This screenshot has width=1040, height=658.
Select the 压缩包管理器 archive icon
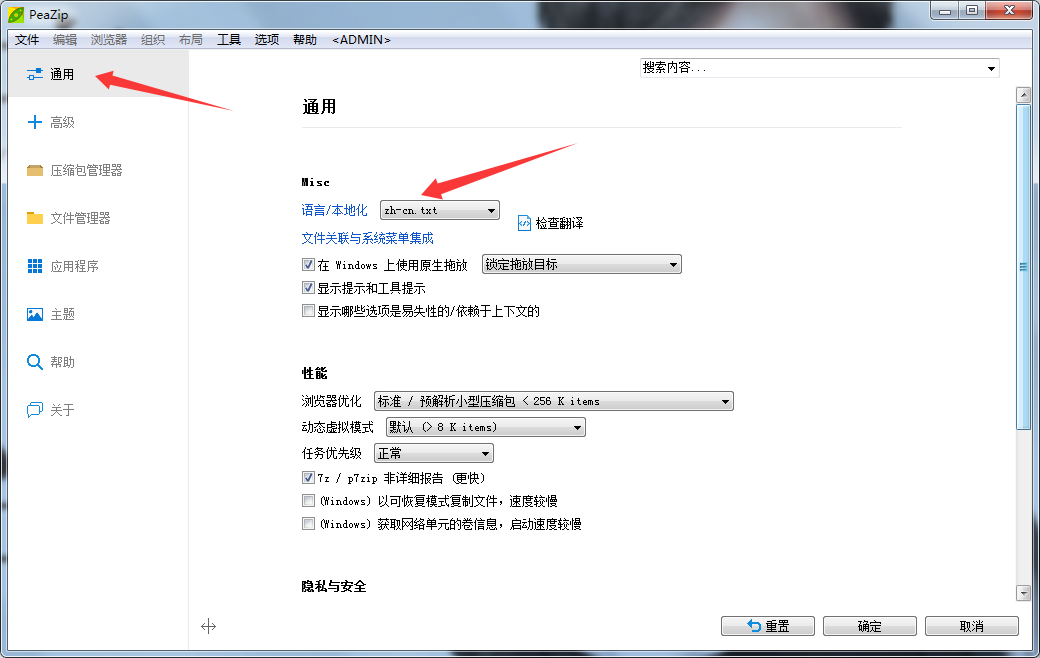pos(35,170)
